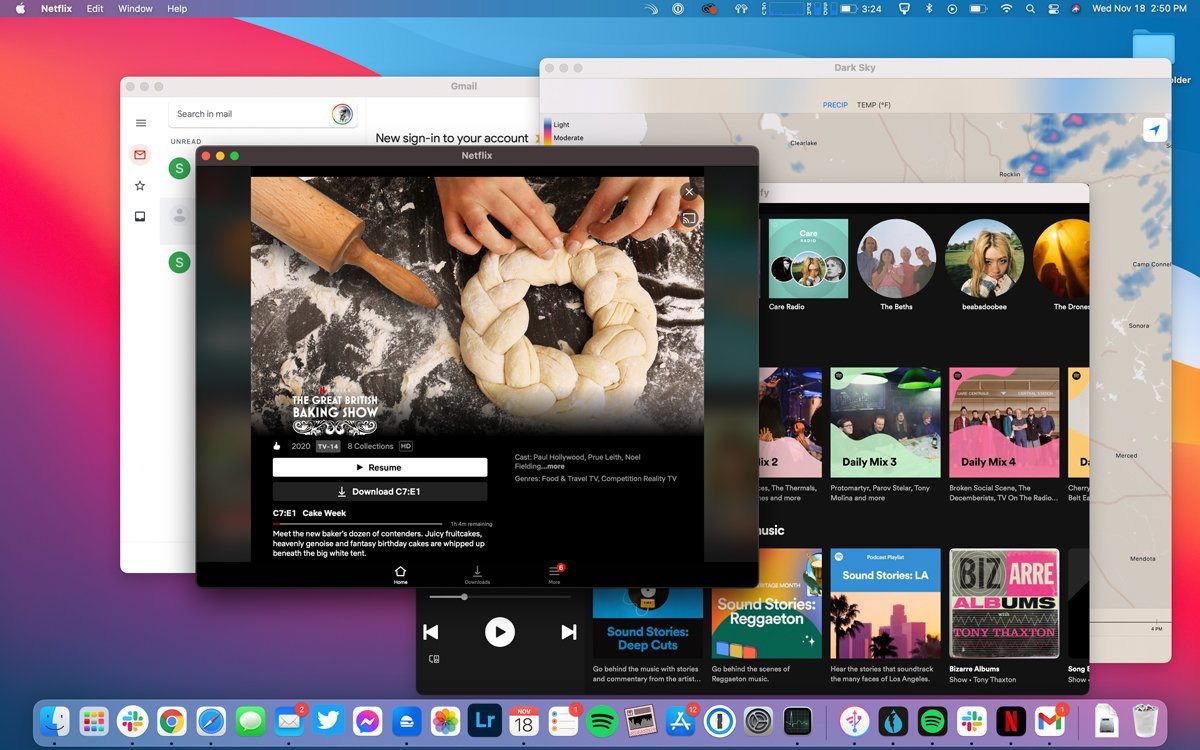The image size is (1200, 750).
Task: Open Twitter from the Dock
Action: [328, 721]
